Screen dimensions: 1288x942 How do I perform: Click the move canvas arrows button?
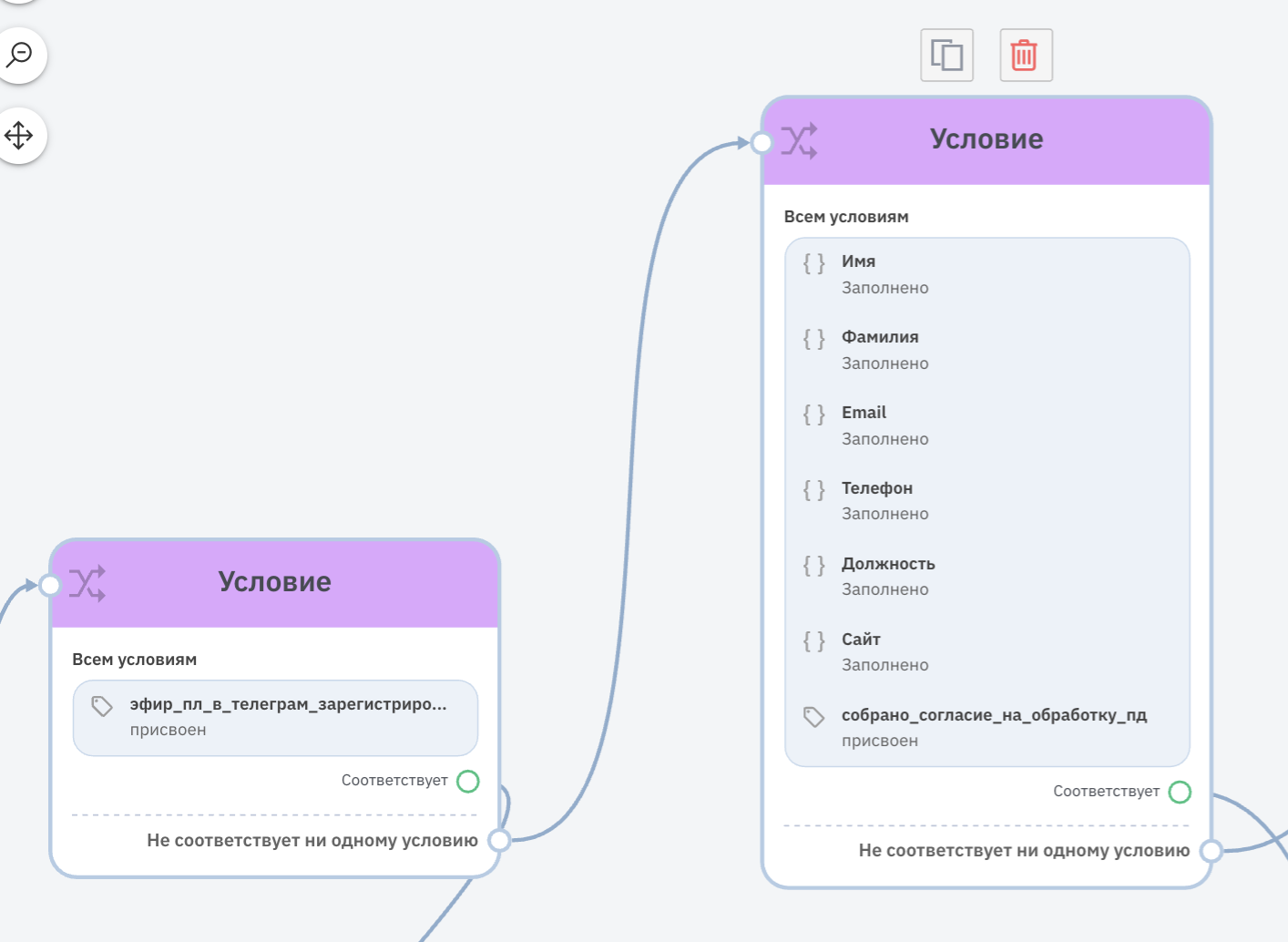[x=19, y=136]
